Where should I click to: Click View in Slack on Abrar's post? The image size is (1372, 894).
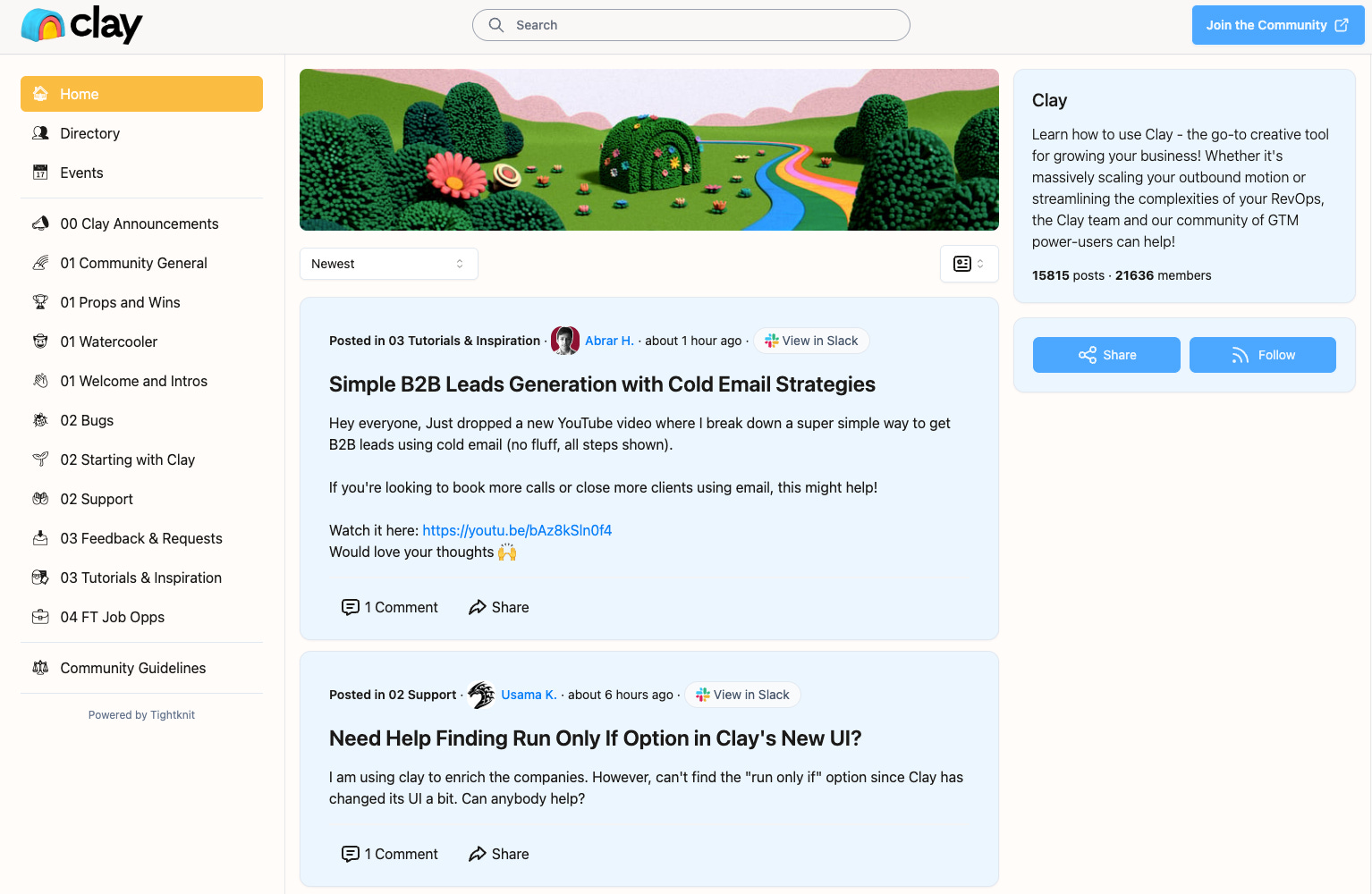click(x=811, y=341)
